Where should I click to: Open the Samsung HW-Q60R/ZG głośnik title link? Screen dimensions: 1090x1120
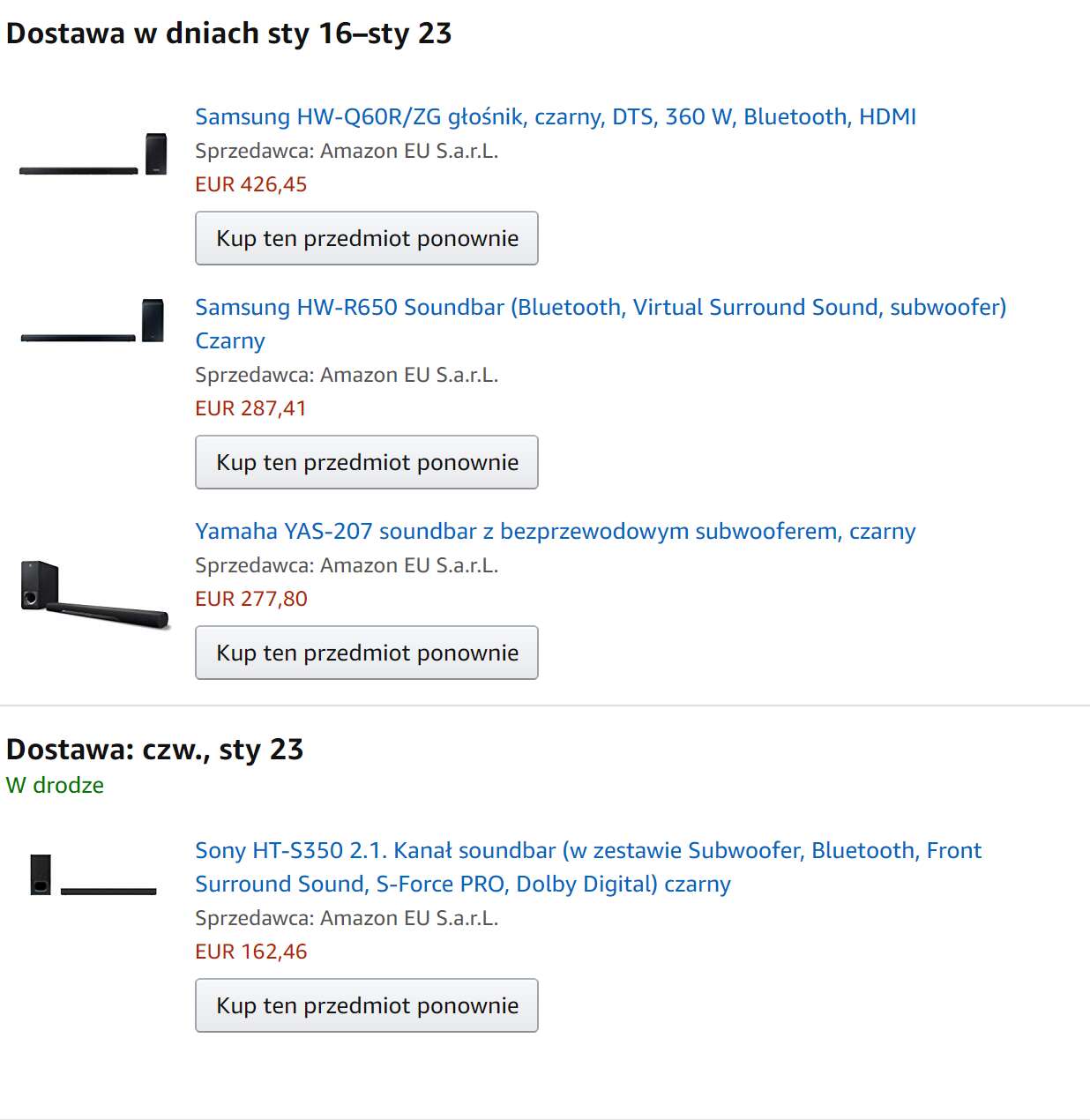(x=555, y=116)
